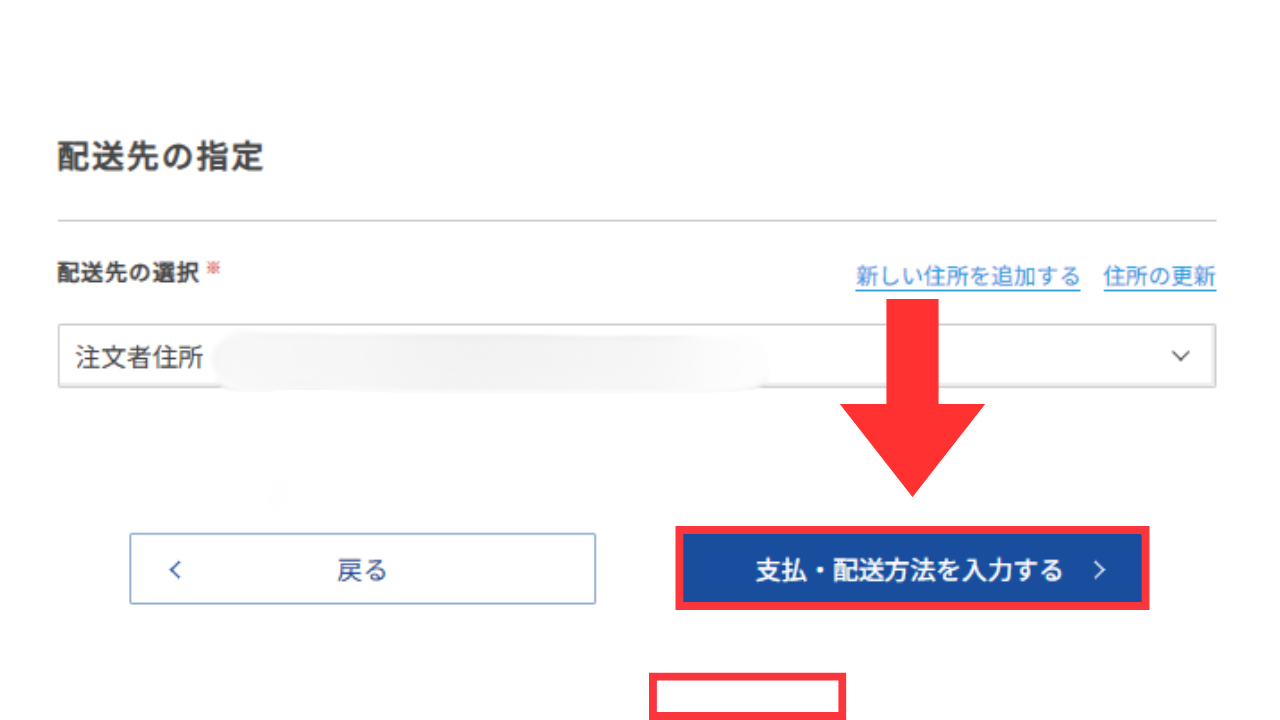The image size is (1280, 720).
Task: Click the red required mark ※
Action: point(213,269)
